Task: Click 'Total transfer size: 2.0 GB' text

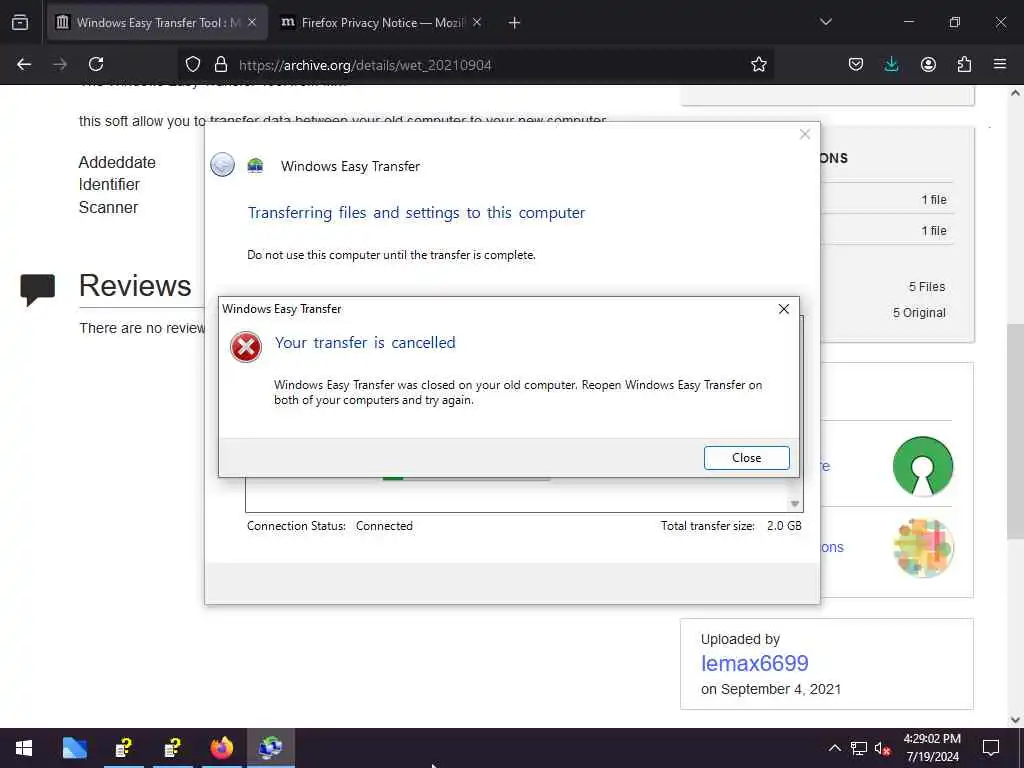Action: click(x=731, y=526)
